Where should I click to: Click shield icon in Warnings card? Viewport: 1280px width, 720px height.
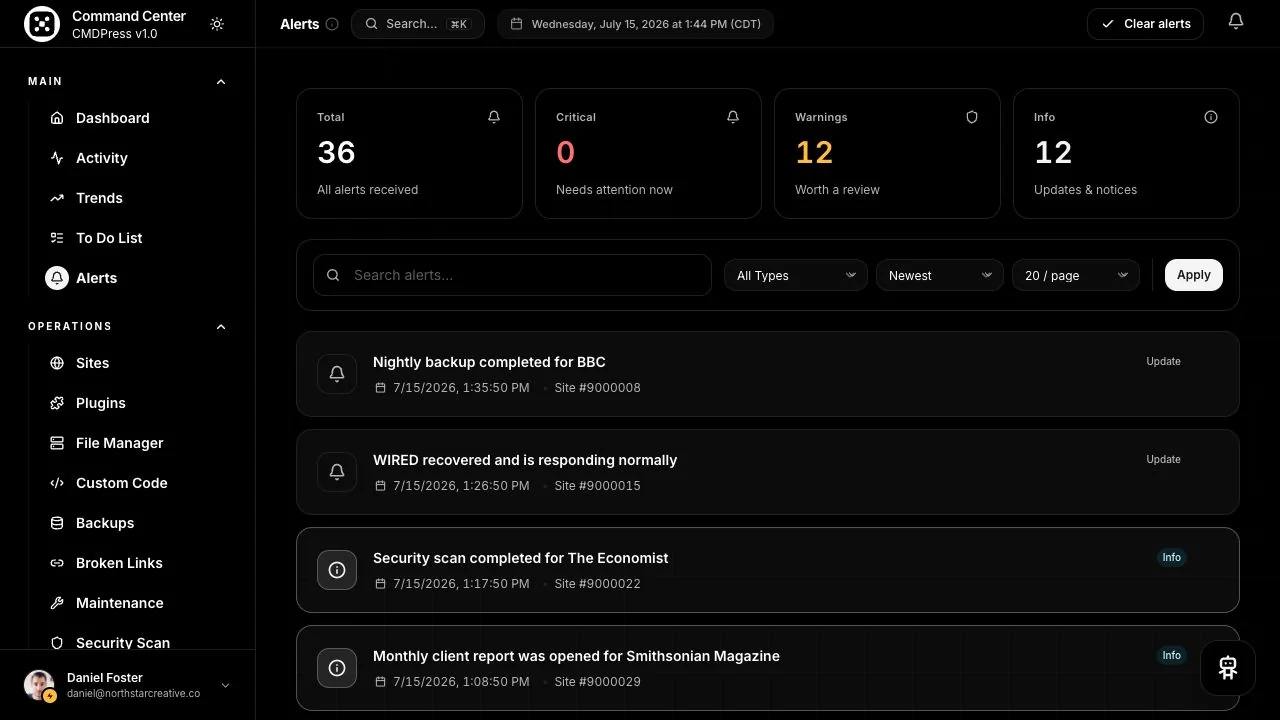[972, 117]
